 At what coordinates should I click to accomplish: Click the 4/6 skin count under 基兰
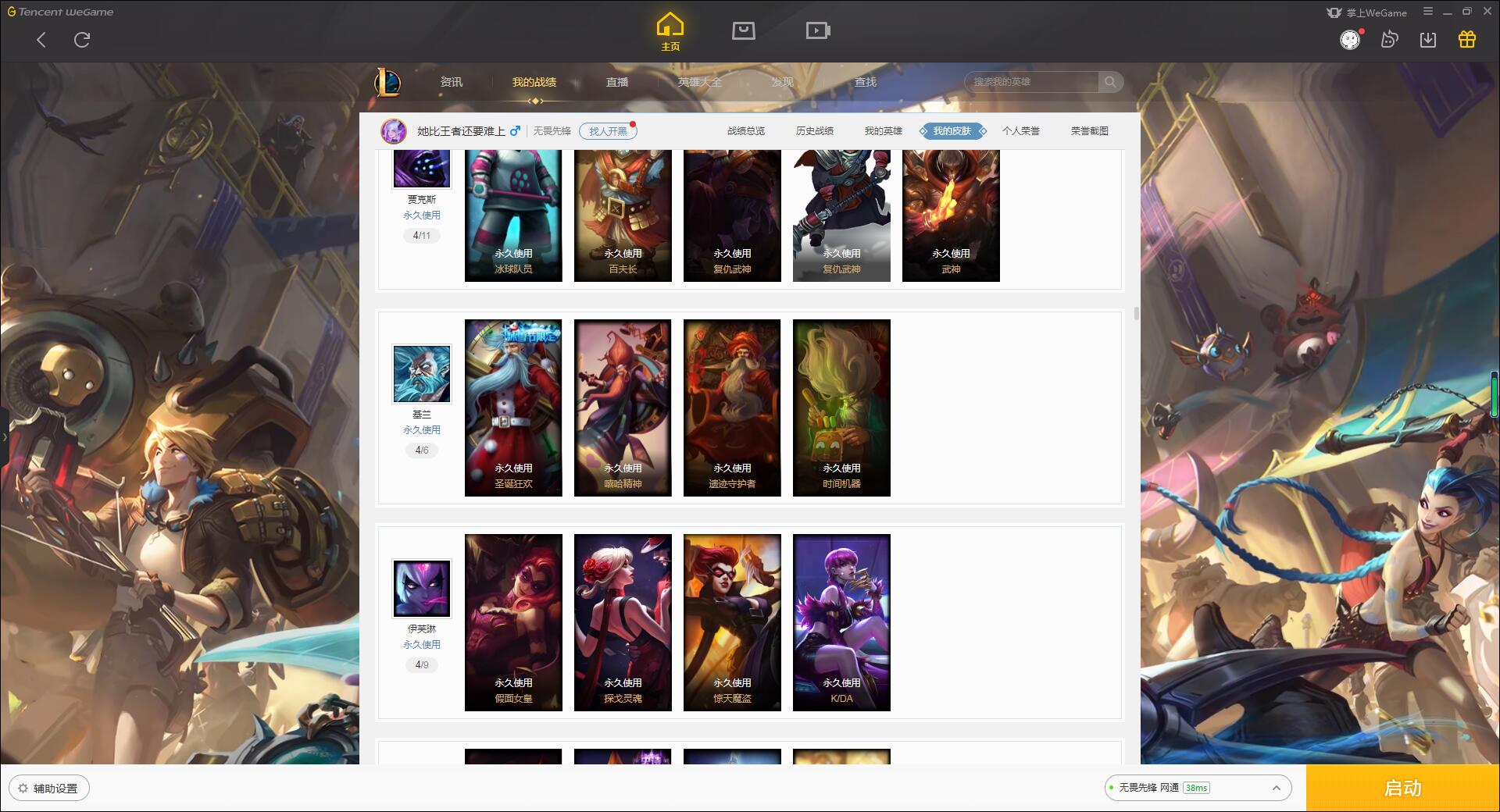422,451
